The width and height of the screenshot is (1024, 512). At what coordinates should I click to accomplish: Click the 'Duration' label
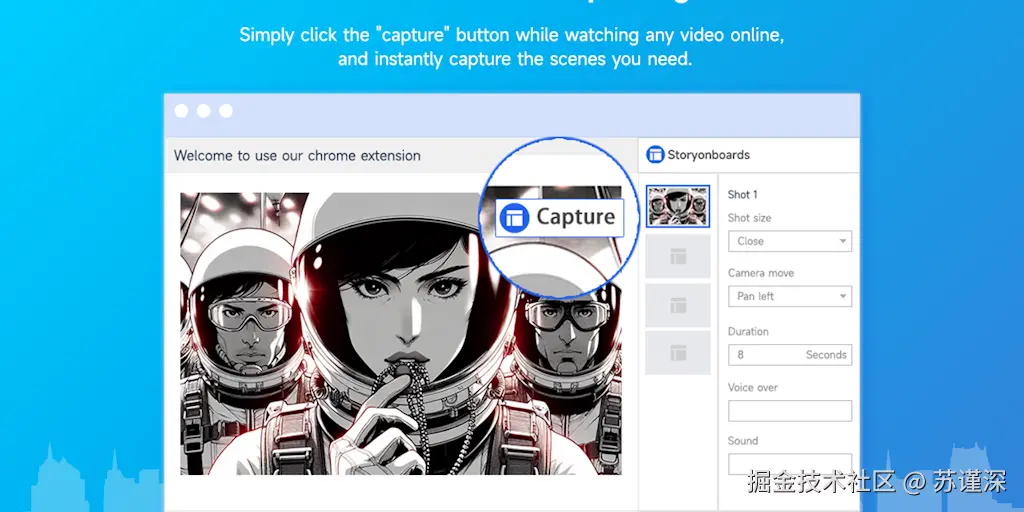coord(748,332)
